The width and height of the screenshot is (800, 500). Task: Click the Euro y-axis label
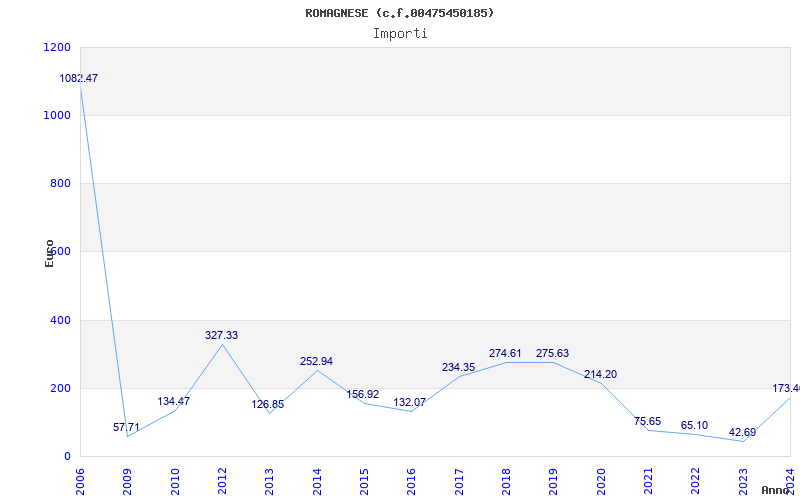pos(50,253)
